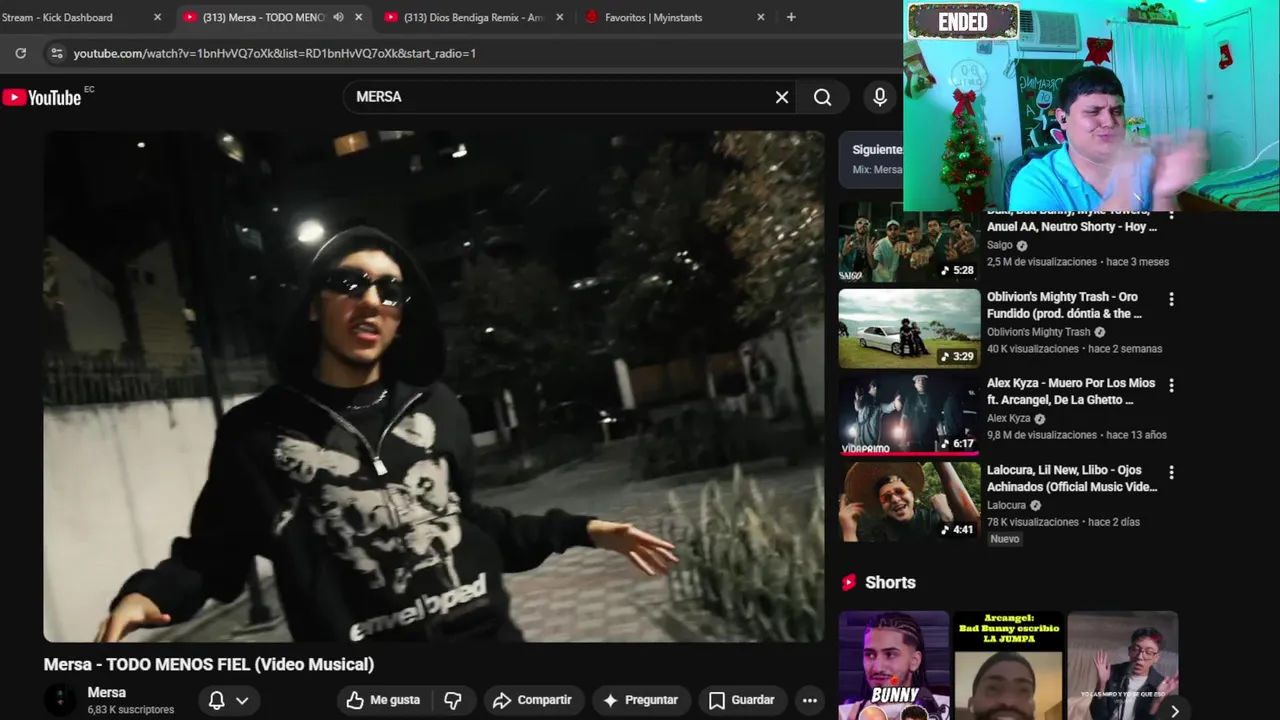
Task: Open Oblivion's Mighty Trash - Oro Fundido title
Action: pos(1064,305)
